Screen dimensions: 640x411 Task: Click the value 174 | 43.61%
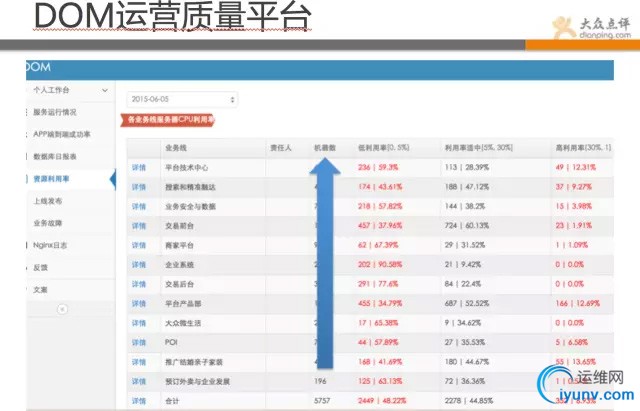[x=380, y=187]
